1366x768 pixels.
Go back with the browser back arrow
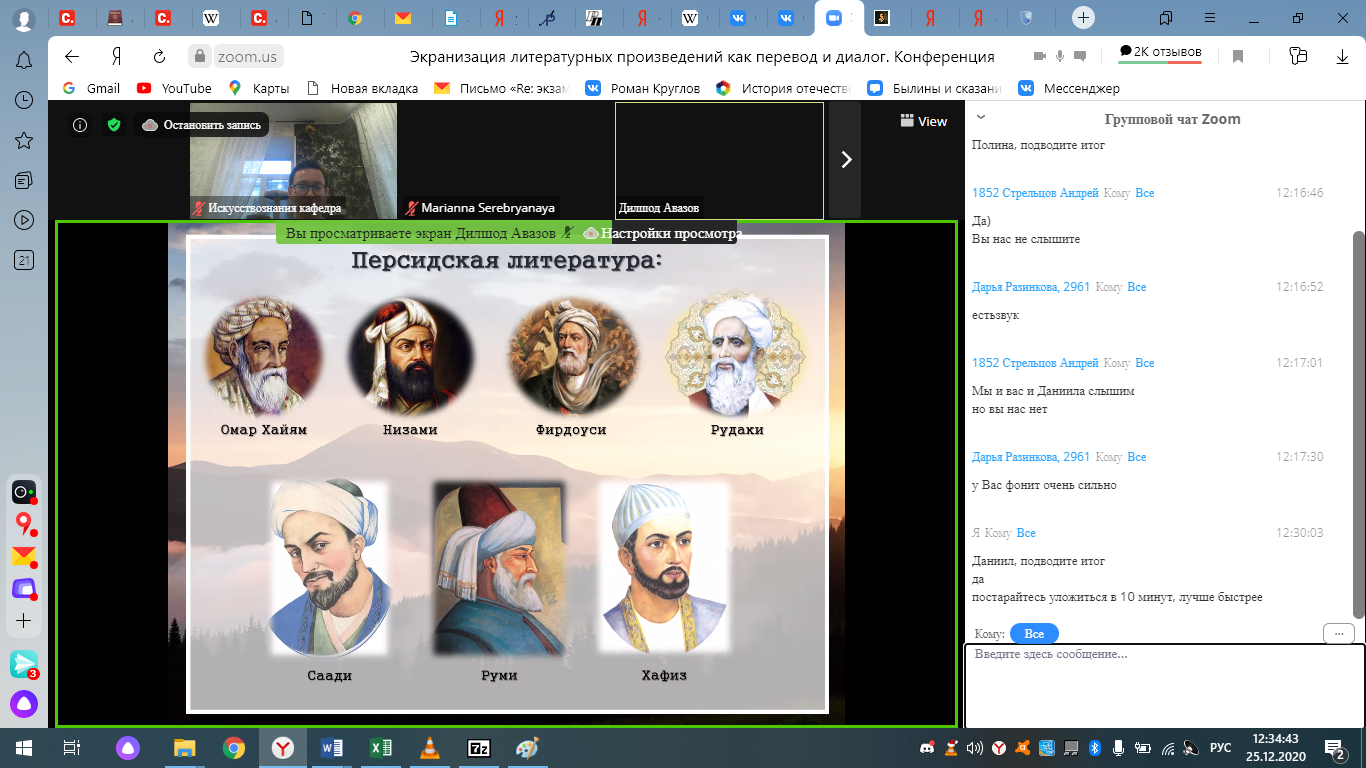pos(71,57)
